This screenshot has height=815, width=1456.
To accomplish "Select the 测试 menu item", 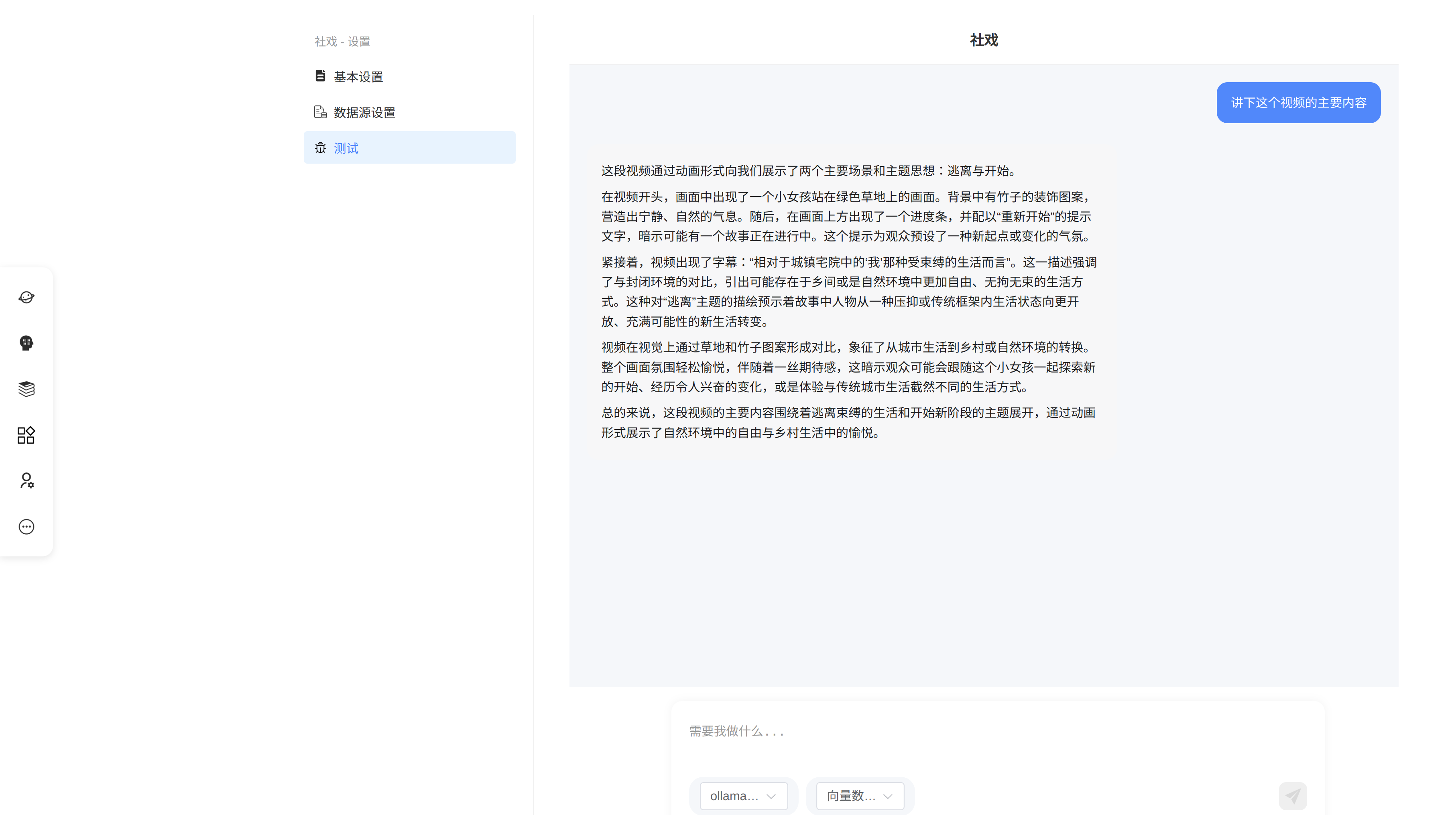I will click(x=346, y=148).
